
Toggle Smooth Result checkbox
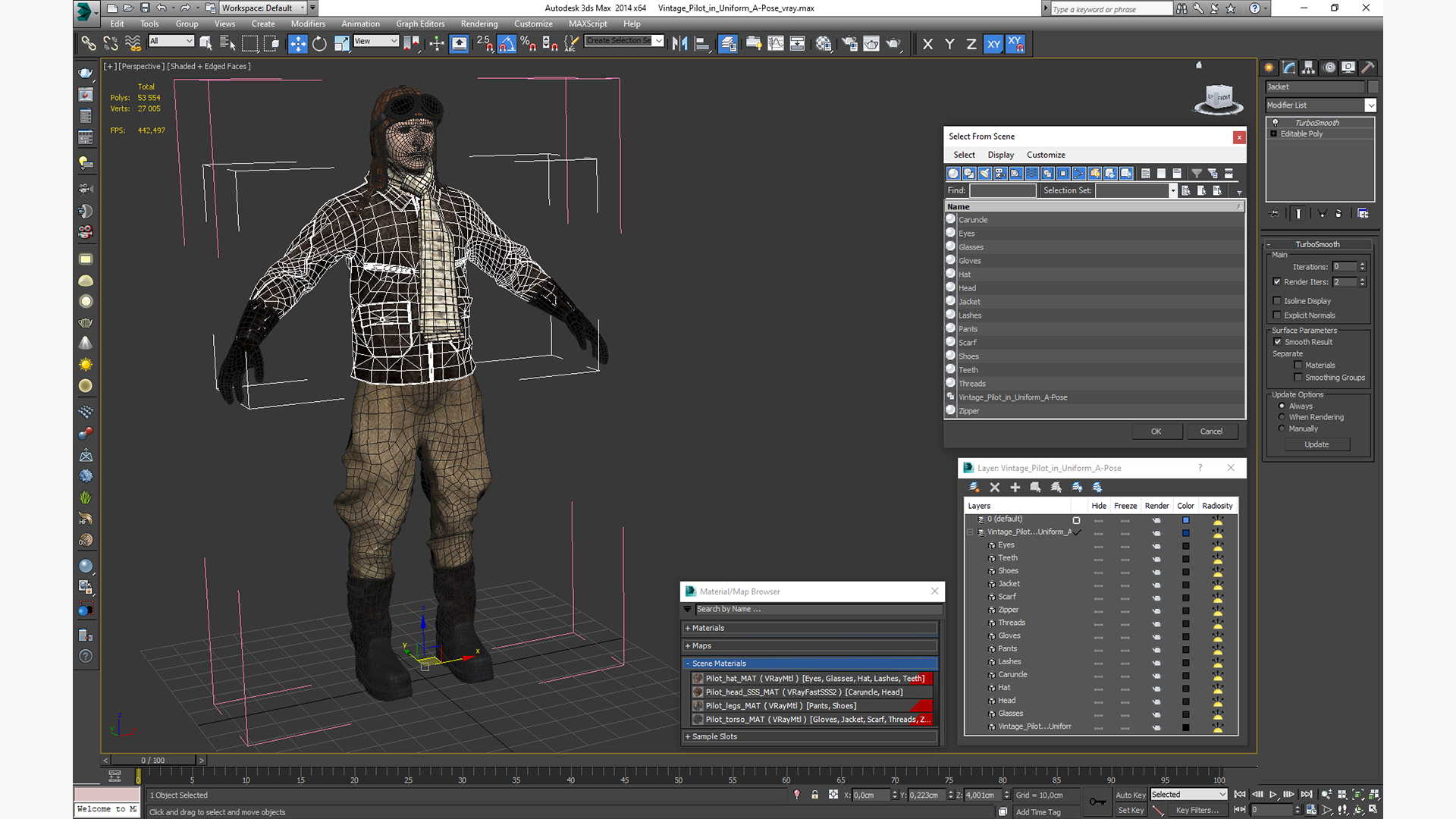pos(1278,342)
